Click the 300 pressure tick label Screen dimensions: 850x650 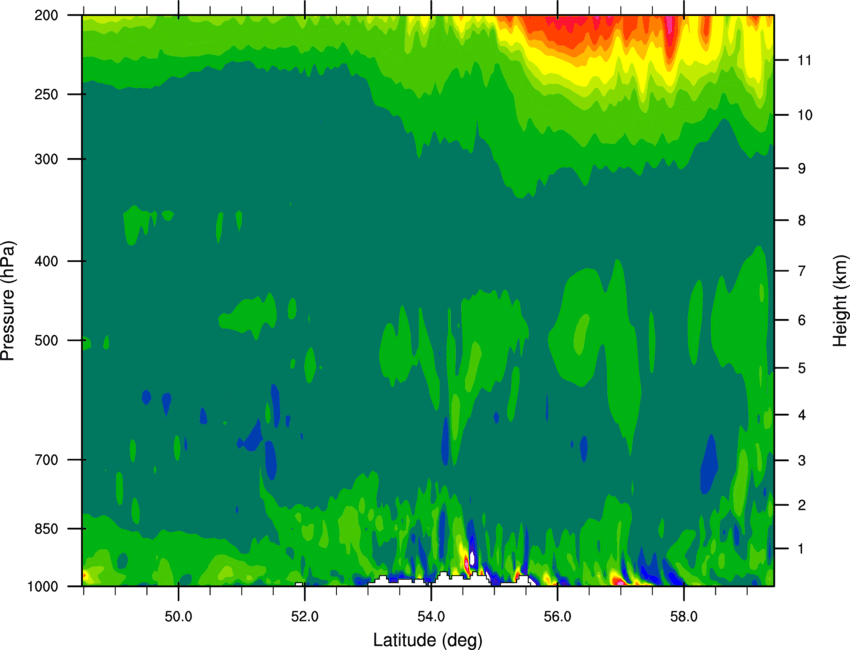(46, 159)
